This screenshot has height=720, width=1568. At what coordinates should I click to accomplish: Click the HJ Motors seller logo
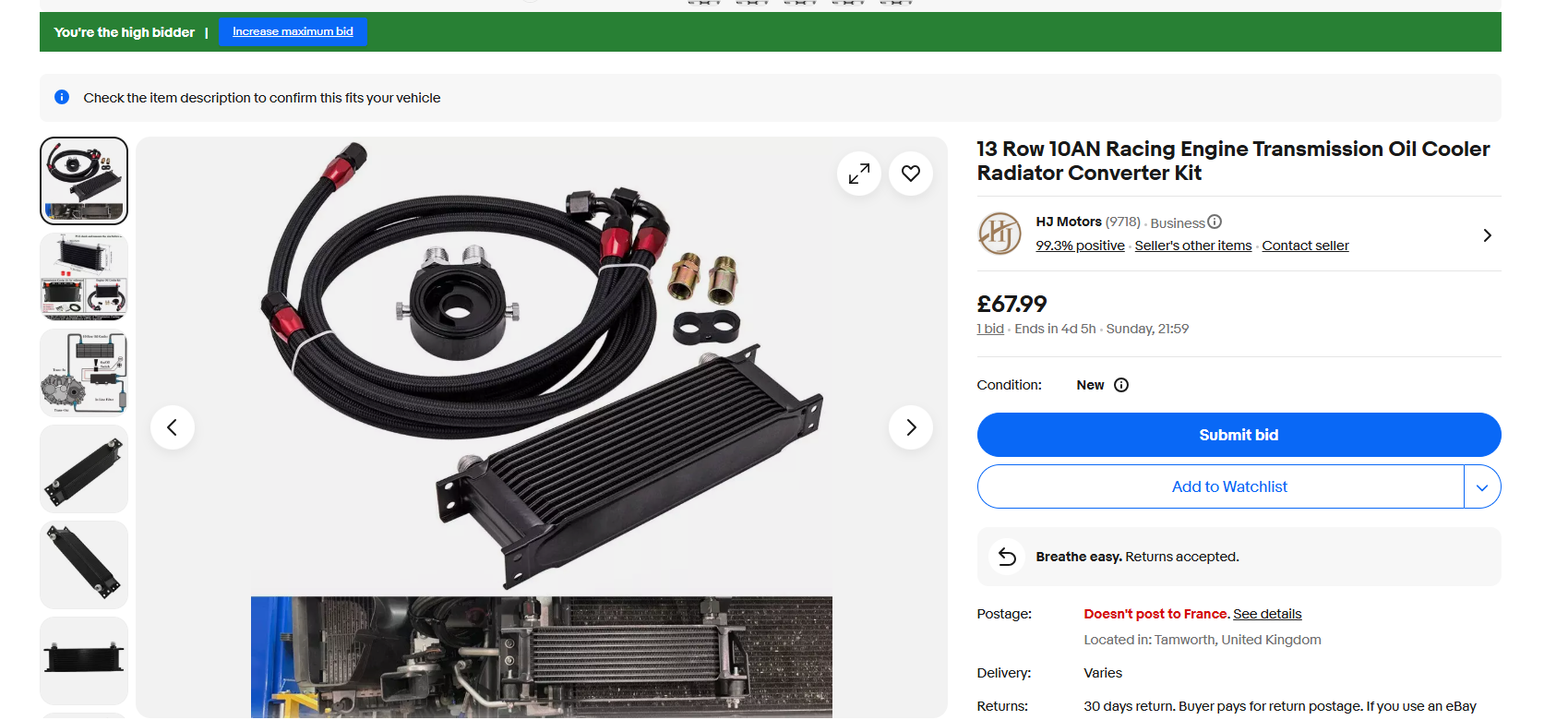point(999,234)
